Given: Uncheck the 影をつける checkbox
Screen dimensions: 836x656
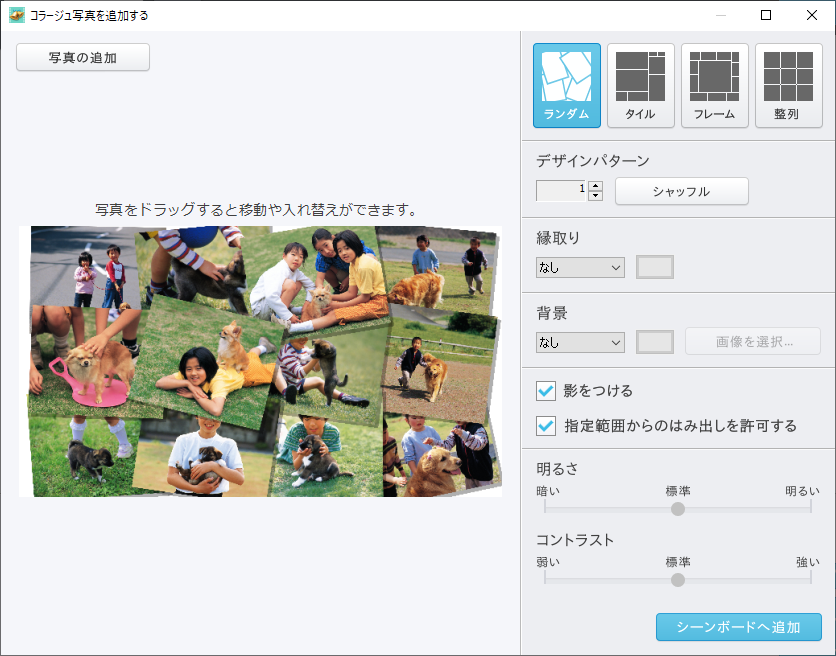Looking at the screenshot, I should (546, 391).
